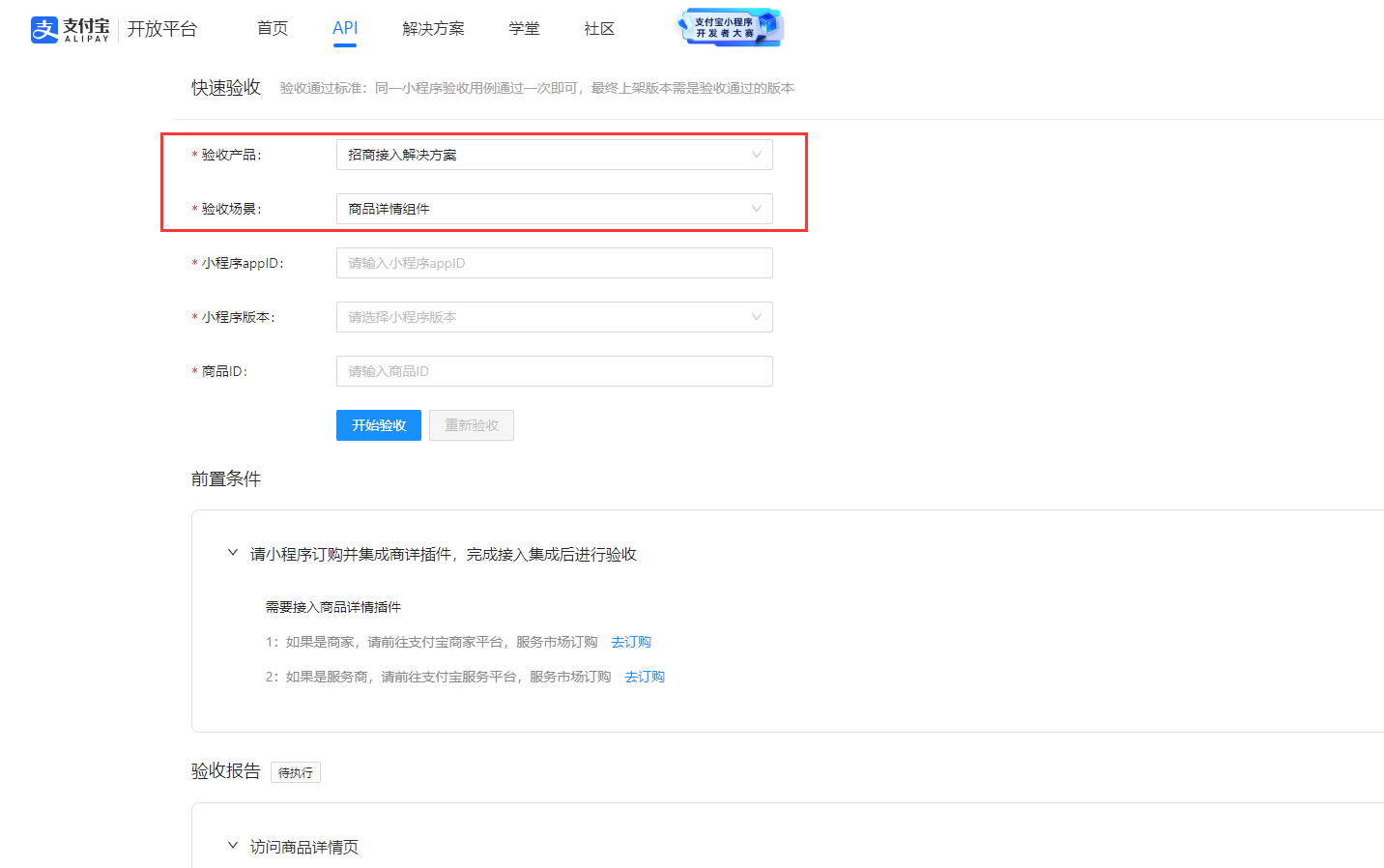Screen dimensions: 1384x868
Task: Collapse the 请小程序订购并集成商详插件 section chevron
Action: (233, 553)
